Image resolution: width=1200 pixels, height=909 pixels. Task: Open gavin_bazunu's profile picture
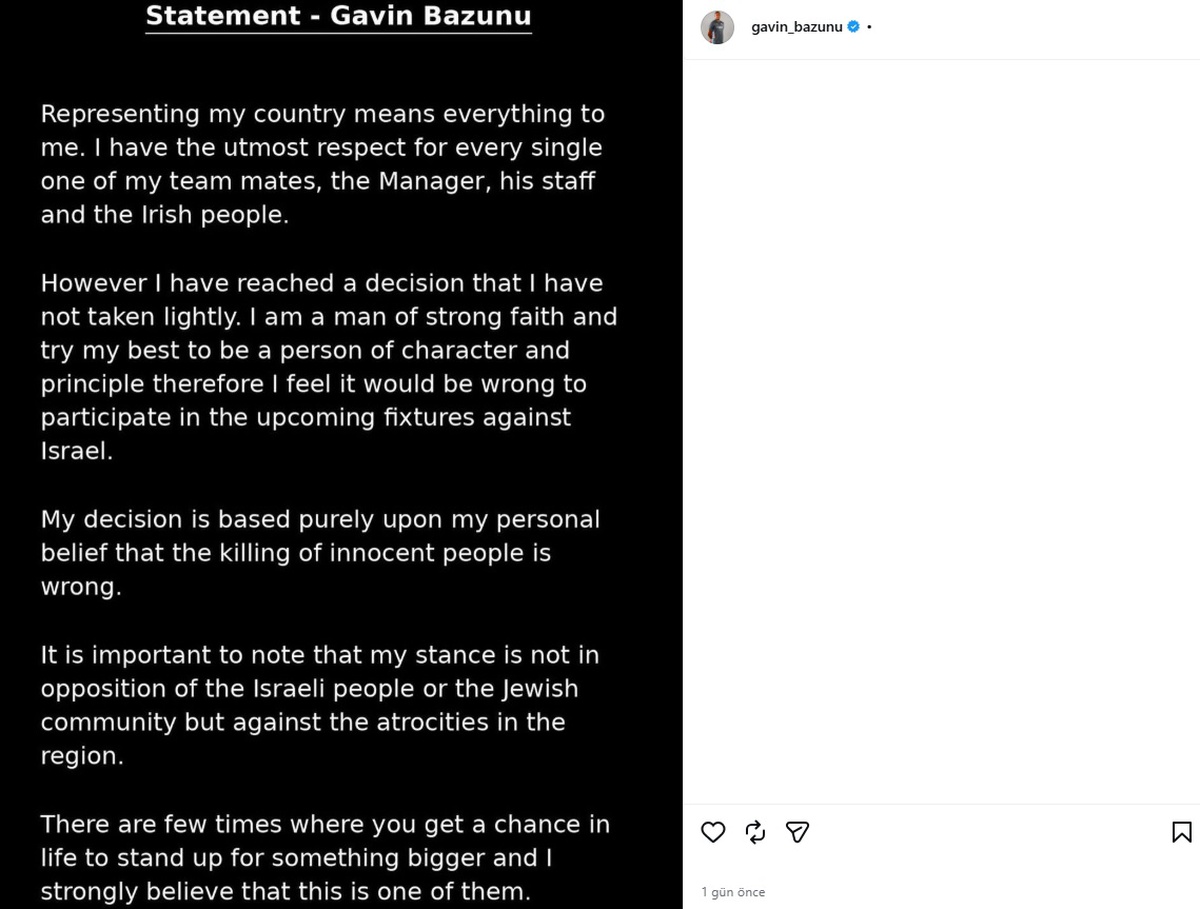717,28
